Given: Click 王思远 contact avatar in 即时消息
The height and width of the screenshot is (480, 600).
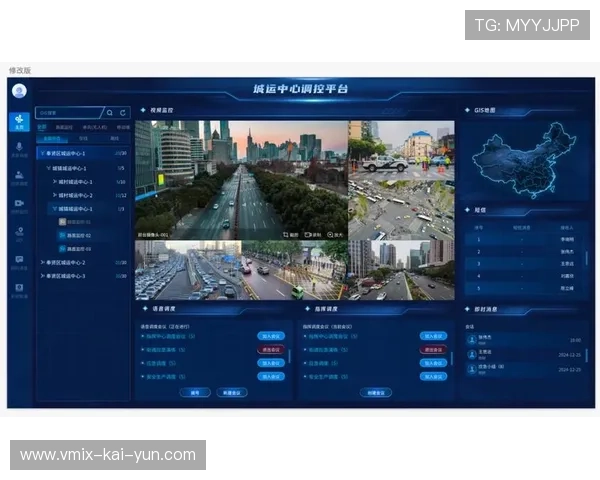Looking at the screenshot, I should point(472,354).
